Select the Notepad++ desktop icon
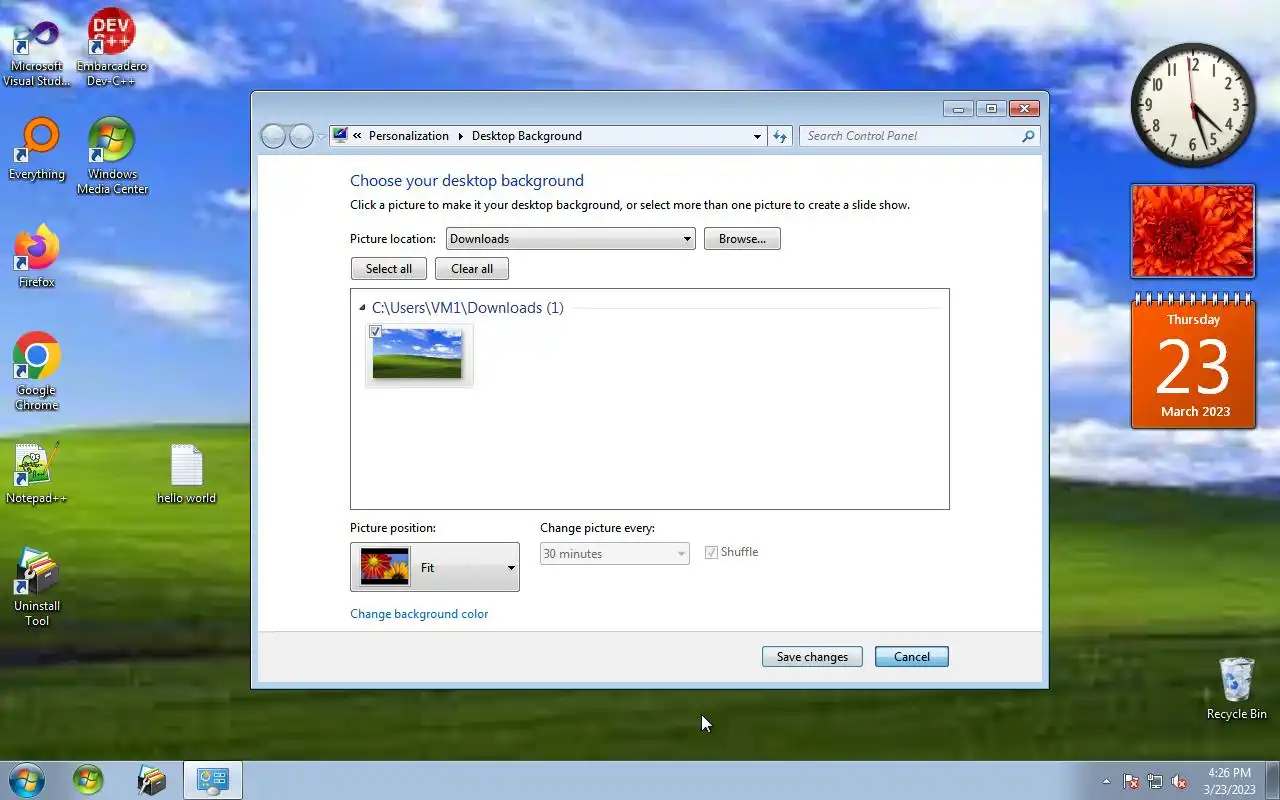Screen dimensions: 1280x800 point(37,474)
